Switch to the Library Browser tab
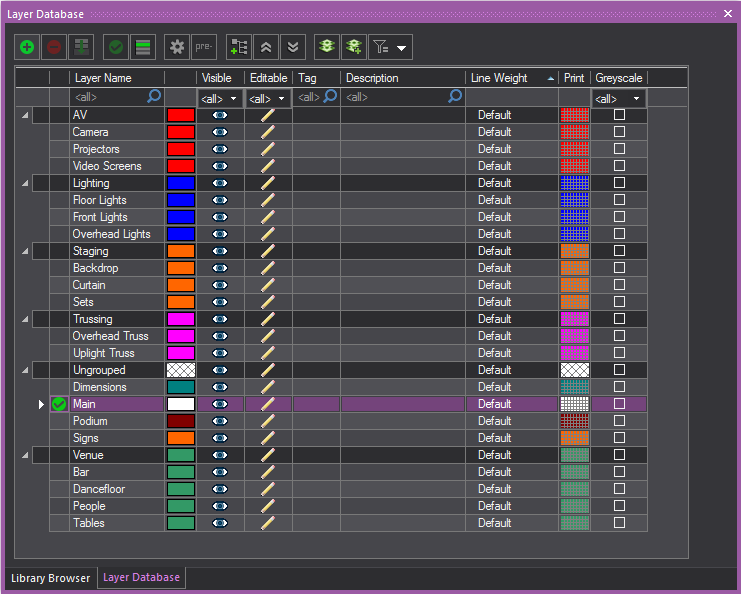This screenshot has width=741, height=594. (x=49, y=578)
